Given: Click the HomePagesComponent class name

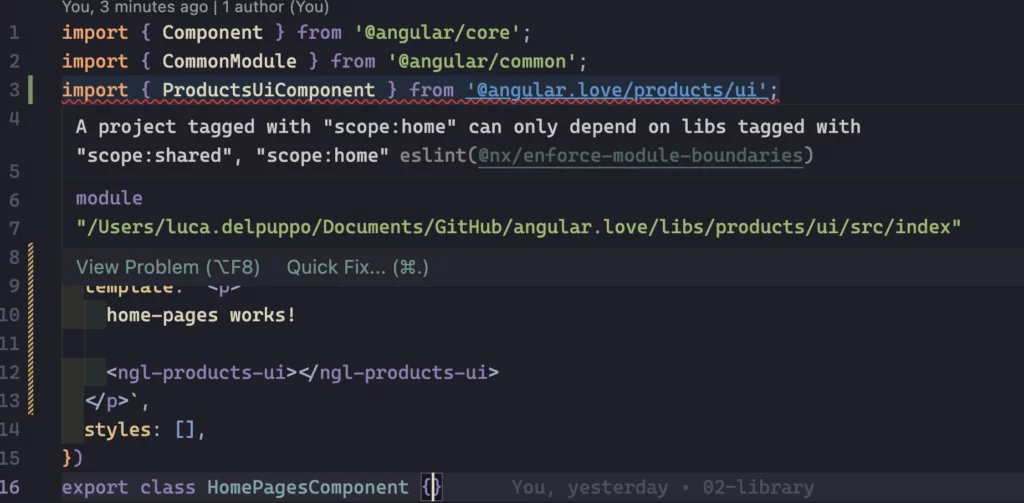Looking at the screenshot, I should (308, 488).
